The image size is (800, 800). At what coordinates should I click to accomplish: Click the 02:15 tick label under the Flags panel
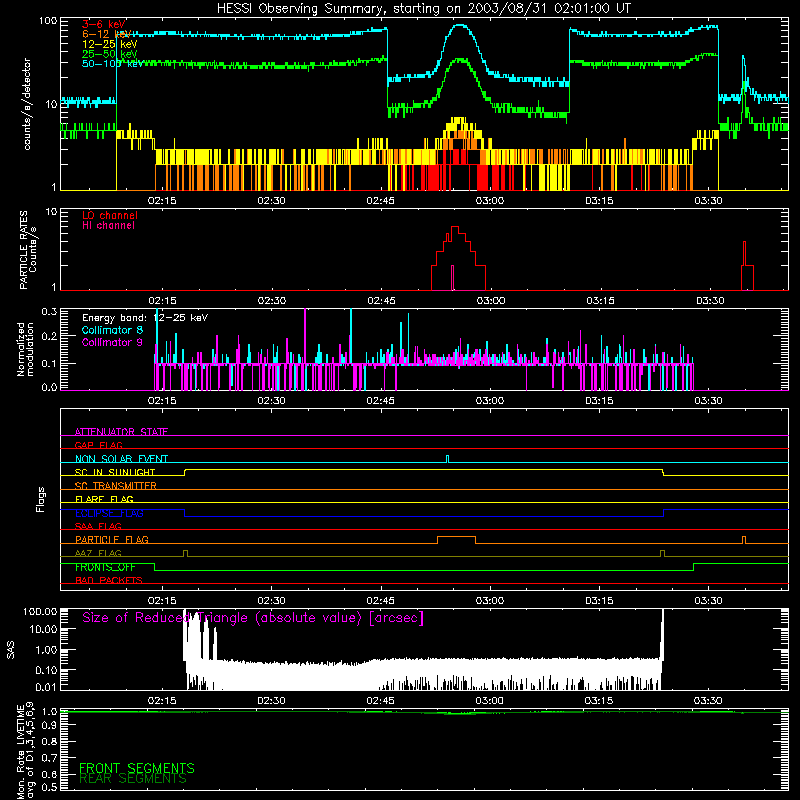162,601
